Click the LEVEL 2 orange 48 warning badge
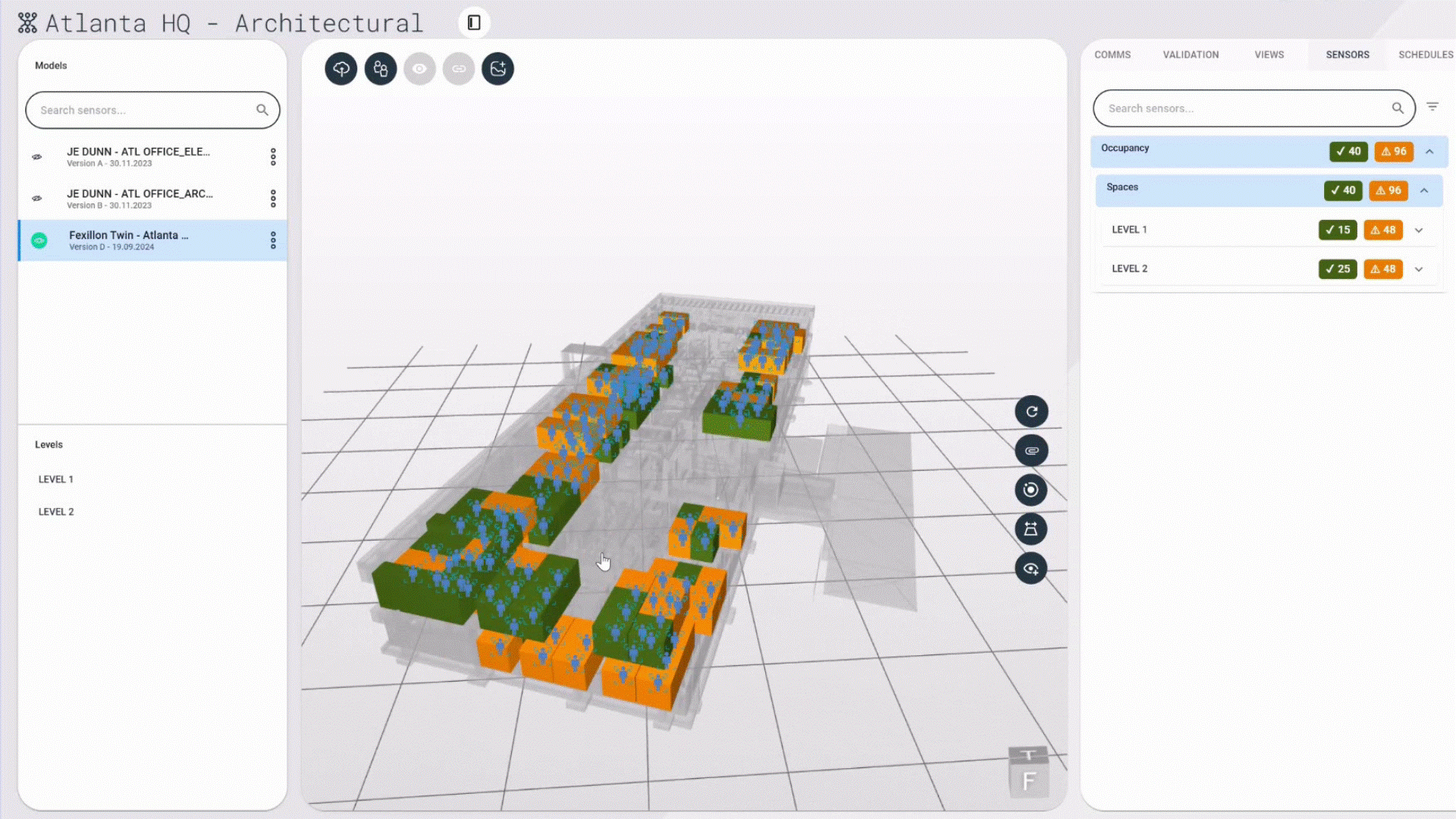The height and width of the screenshot is (819, 1456). pyautogui.click(x=1383, y=269)
